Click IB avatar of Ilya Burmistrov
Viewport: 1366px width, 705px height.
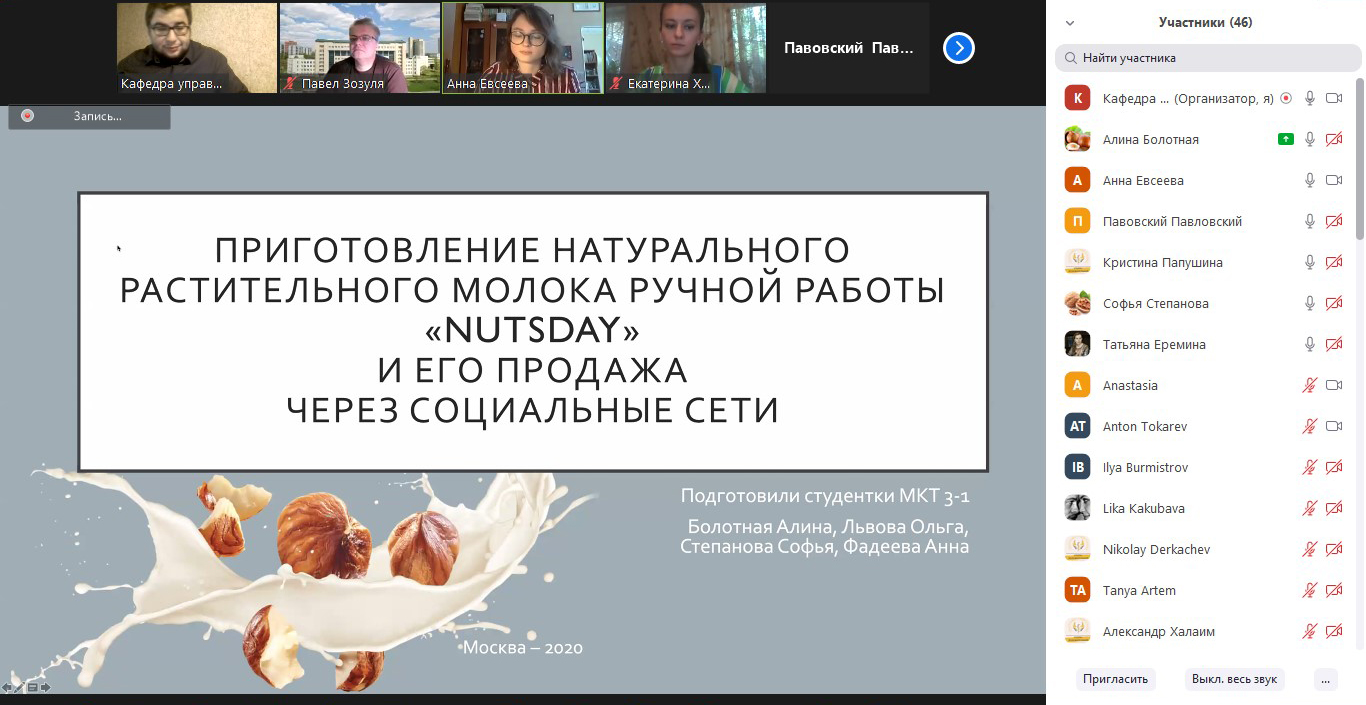point(1077,467)
